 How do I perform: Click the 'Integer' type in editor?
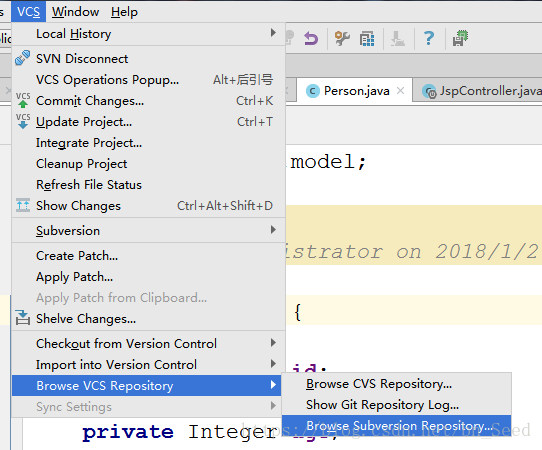[233, 432]
